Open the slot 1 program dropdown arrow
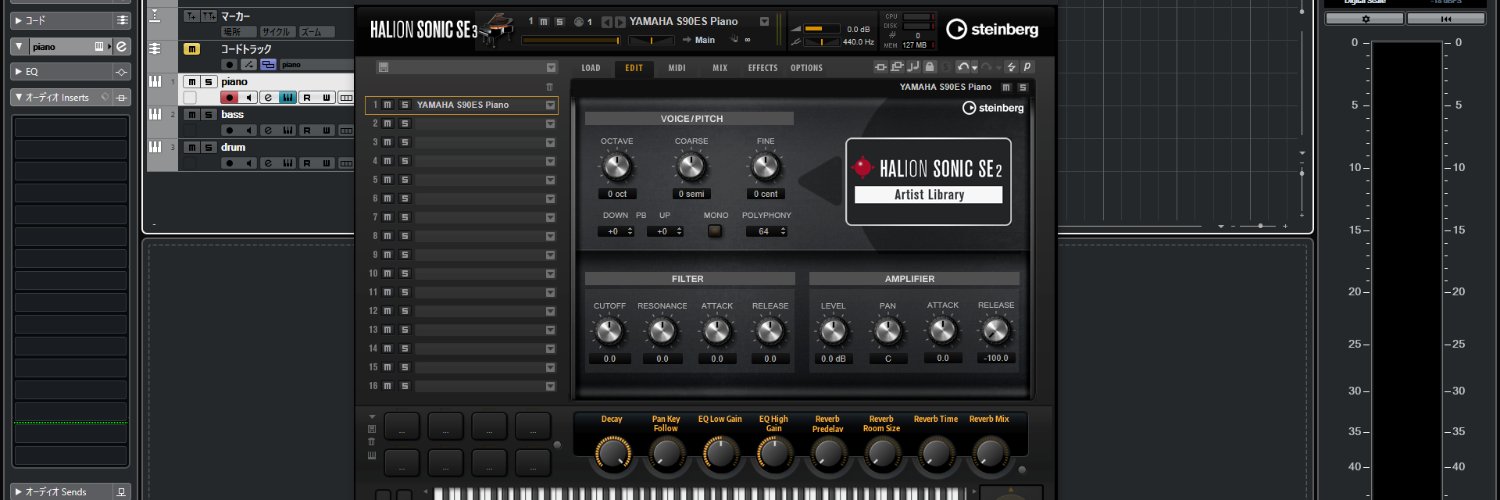Screen dimensions: 1500x500 pyautogui.click(x=550, y=105)
